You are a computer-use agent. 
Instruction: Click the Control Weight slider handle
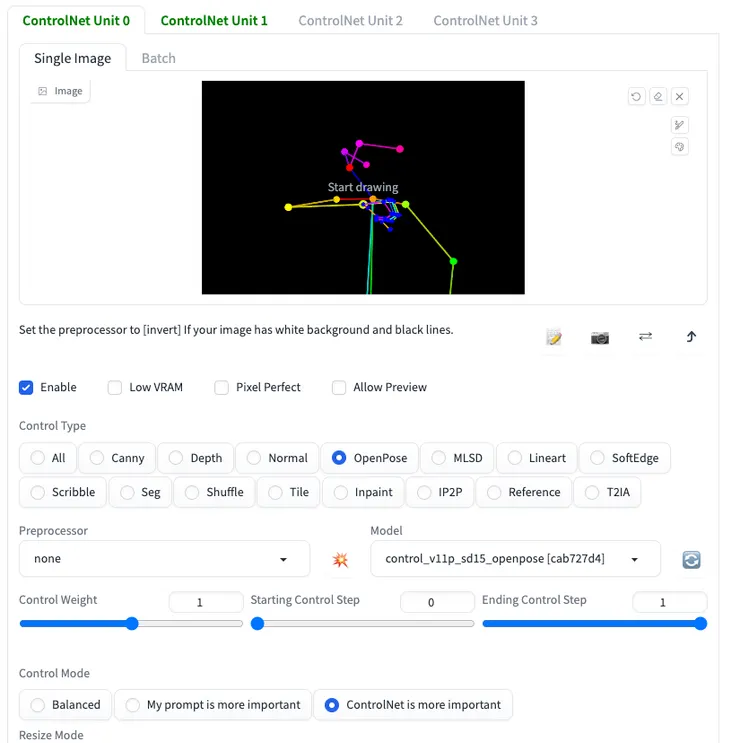tap(131, 624)
